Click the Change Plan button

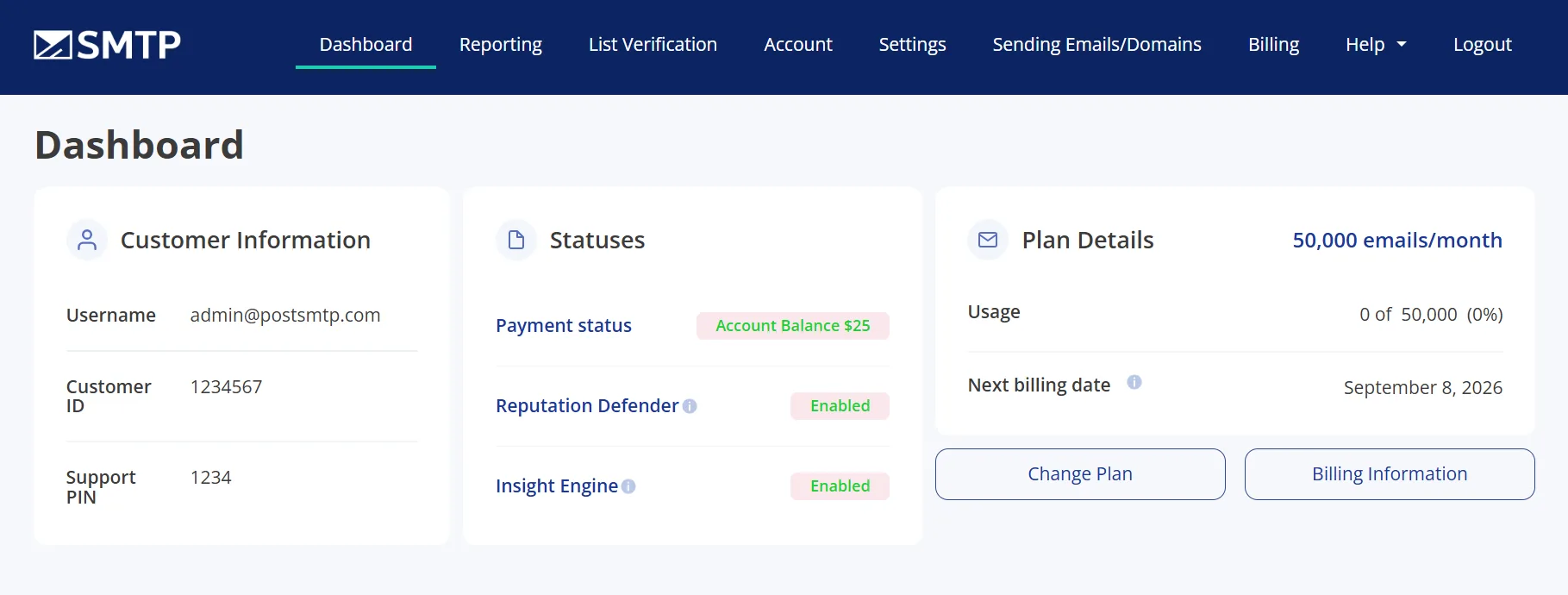point(1080,474)
